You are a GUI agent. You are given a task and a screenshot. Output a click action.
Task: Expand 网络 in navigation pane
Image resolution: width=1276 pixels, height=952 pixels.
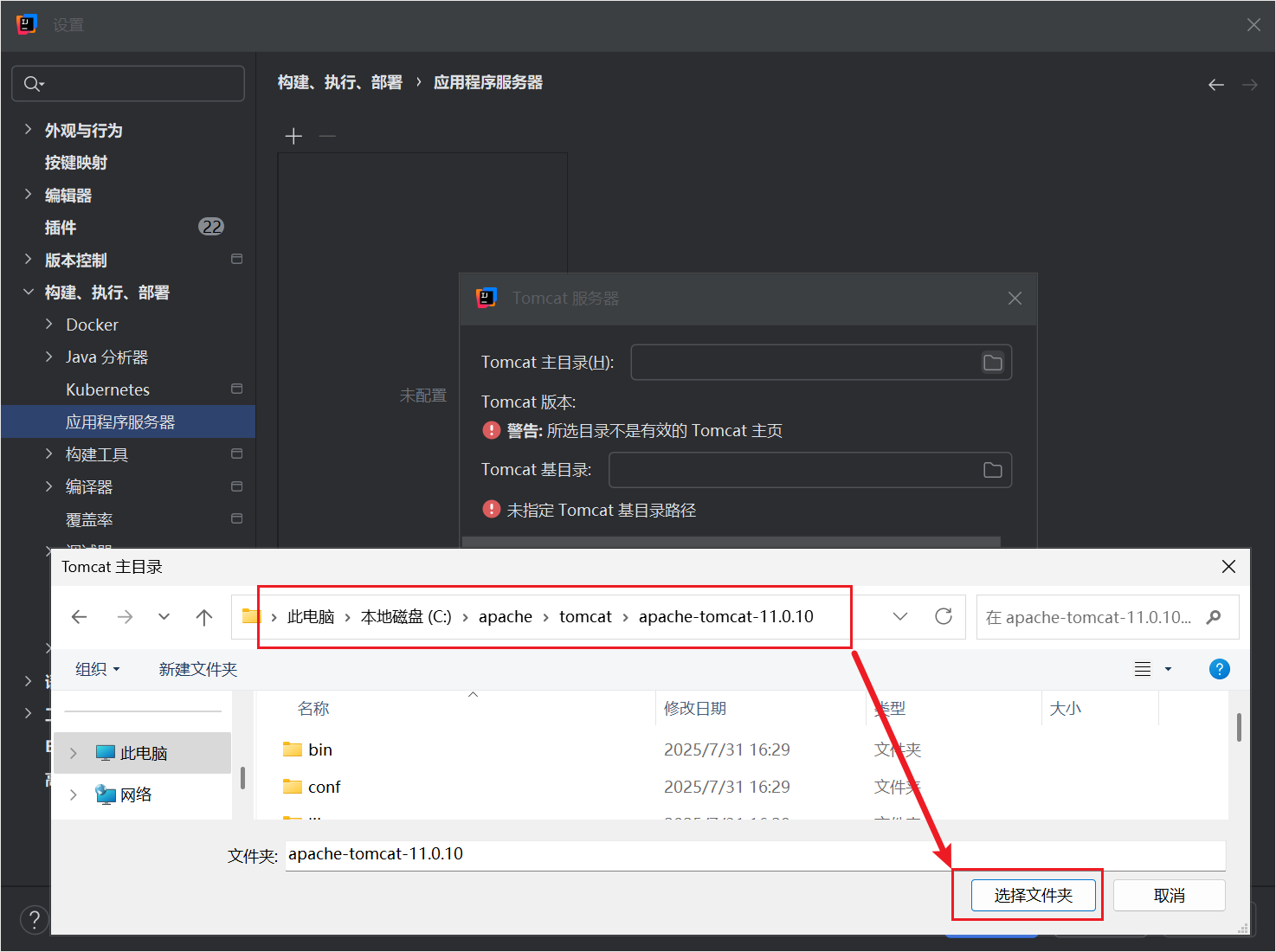click(x=74, y=794)
